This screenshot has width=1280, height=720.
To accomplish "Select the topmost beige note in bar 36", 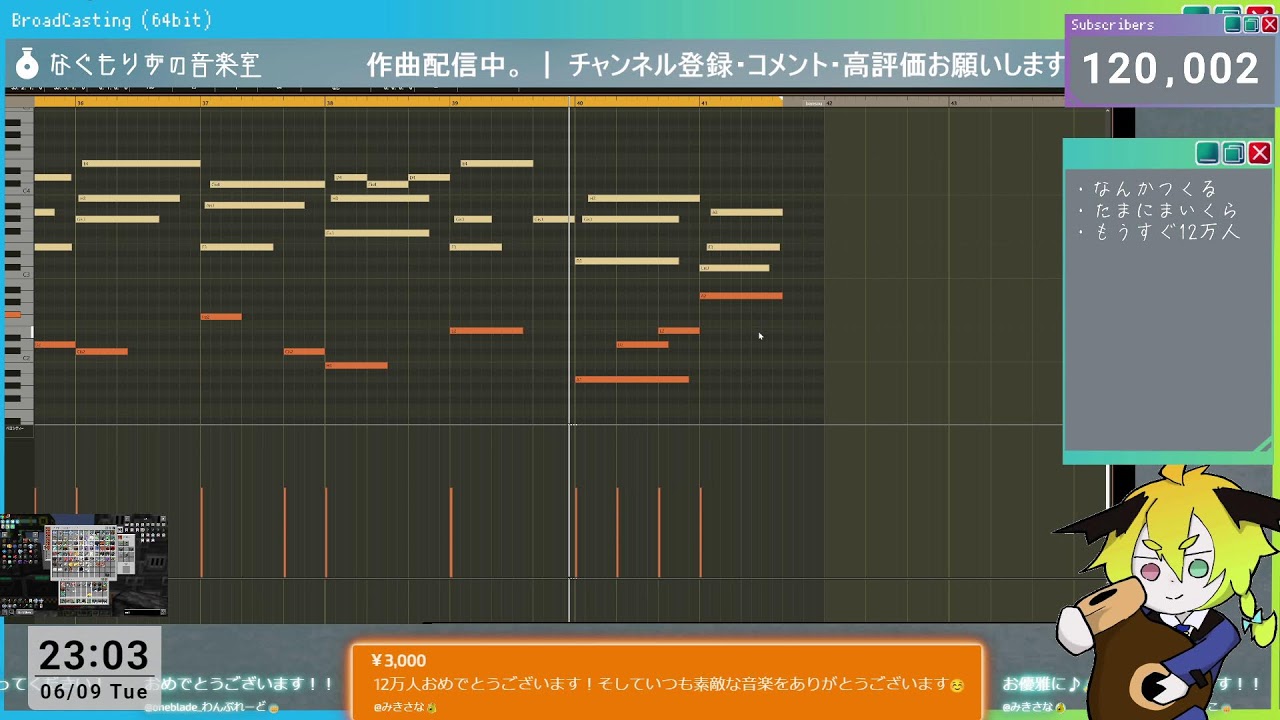I will click(141, 163).
